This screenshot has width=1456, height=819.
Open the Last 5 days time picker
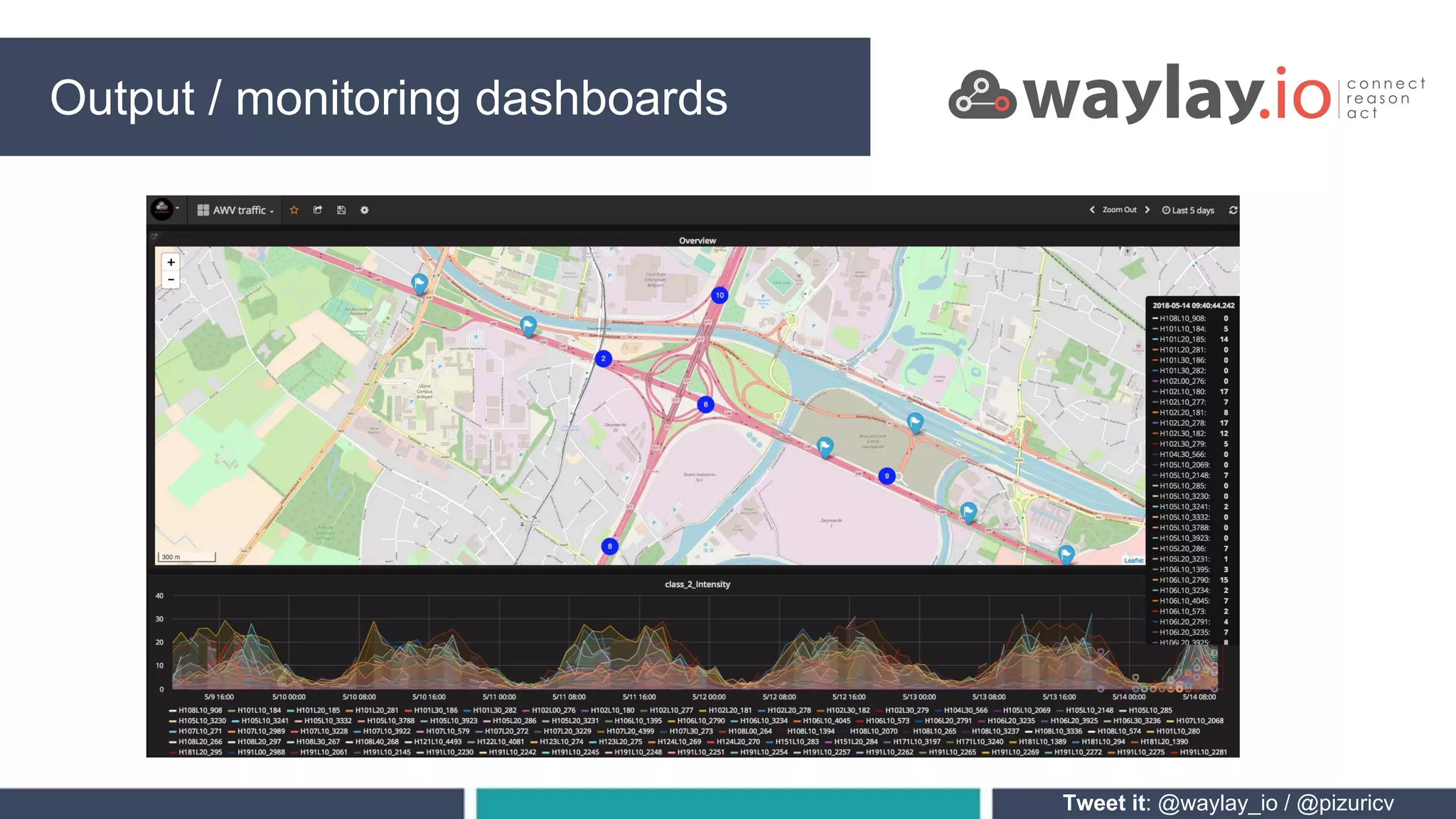click(1188, 210)
